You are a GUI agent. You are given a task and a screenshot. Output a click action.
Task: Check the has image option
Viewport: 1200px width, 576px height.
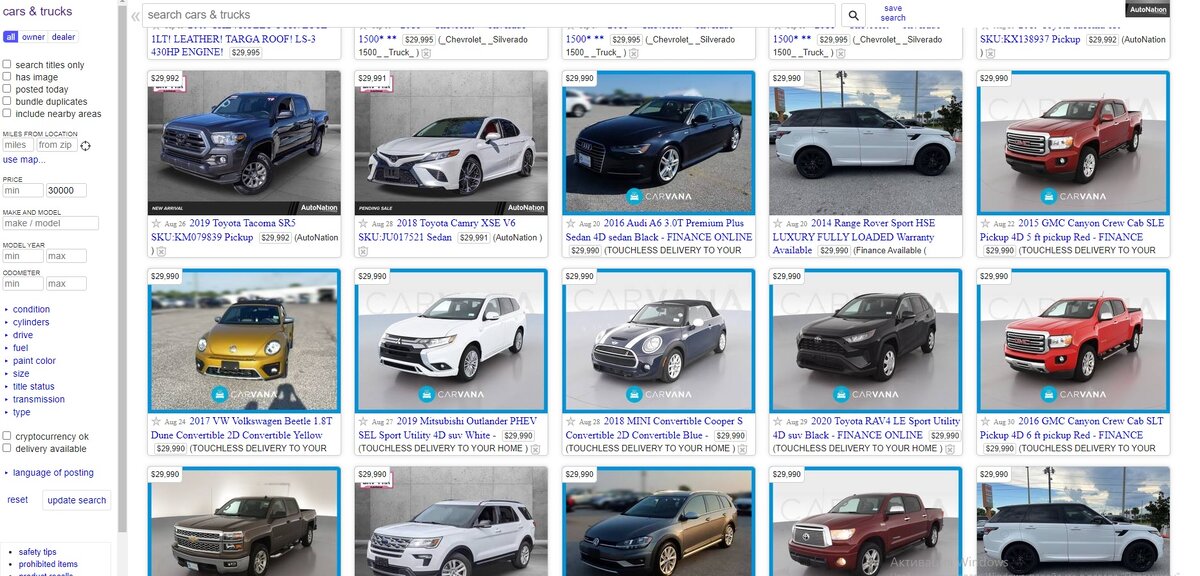[x=7, y=76]
